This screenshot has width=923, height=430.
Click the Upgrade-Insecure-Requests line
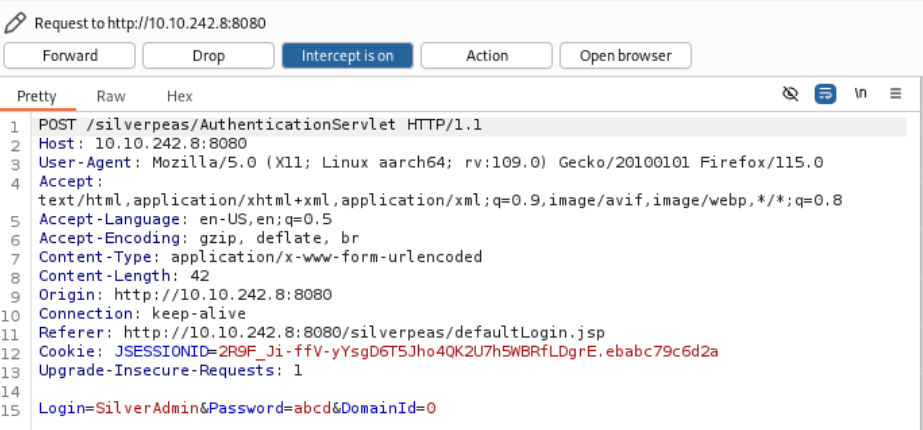pyautogui.click(x=171, y=371)
